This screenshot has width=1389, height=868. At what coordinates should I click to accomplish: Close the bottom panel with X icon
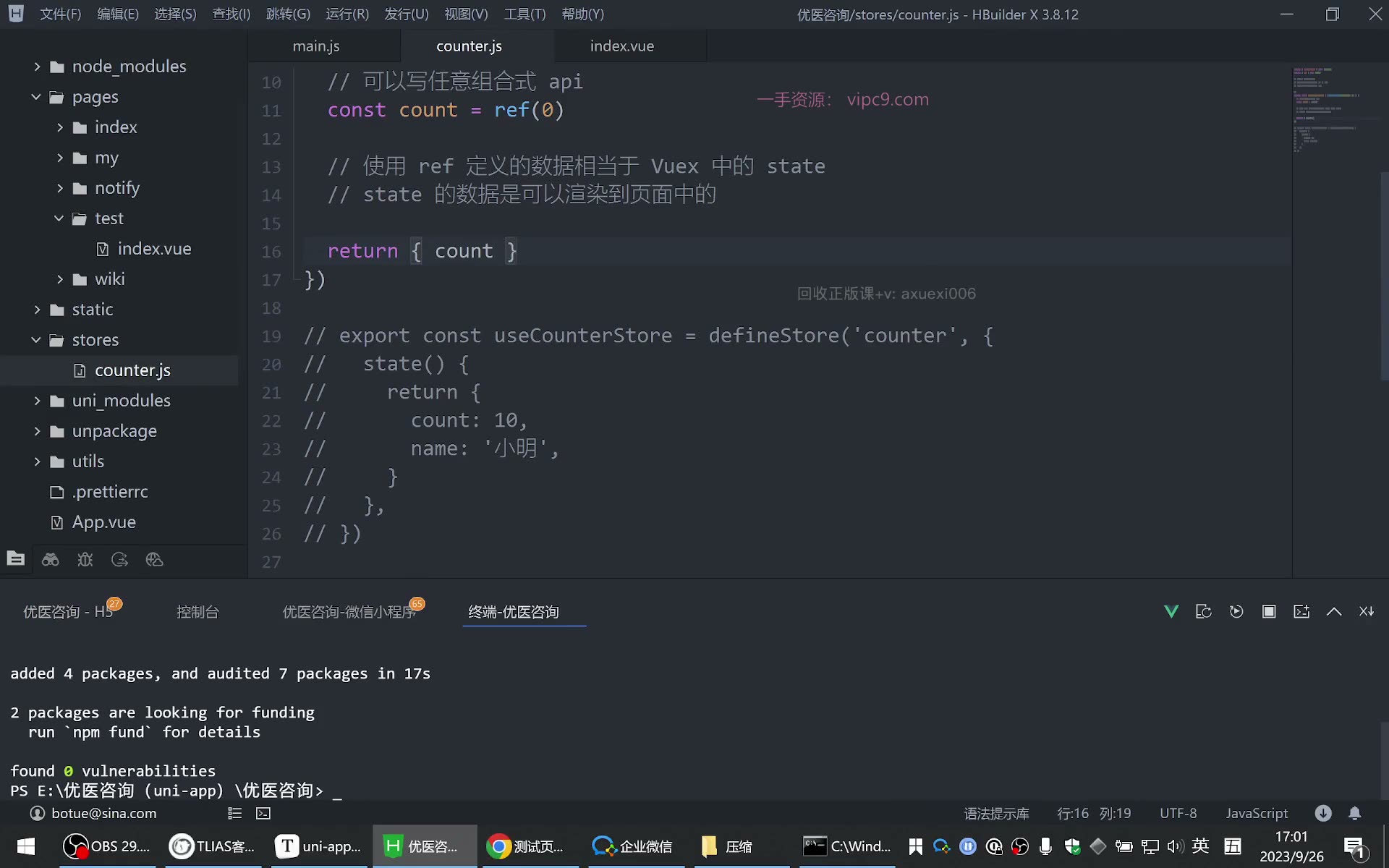[x=1367, y=612]
